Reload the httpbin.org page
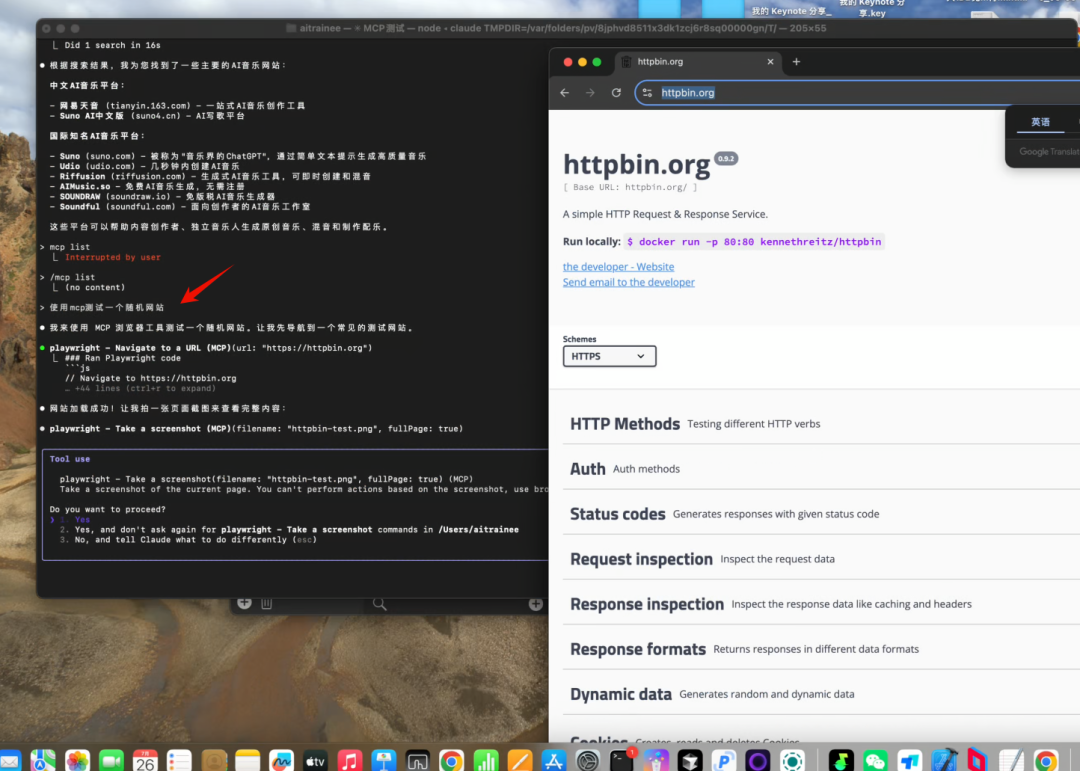 tap(616, 92)
